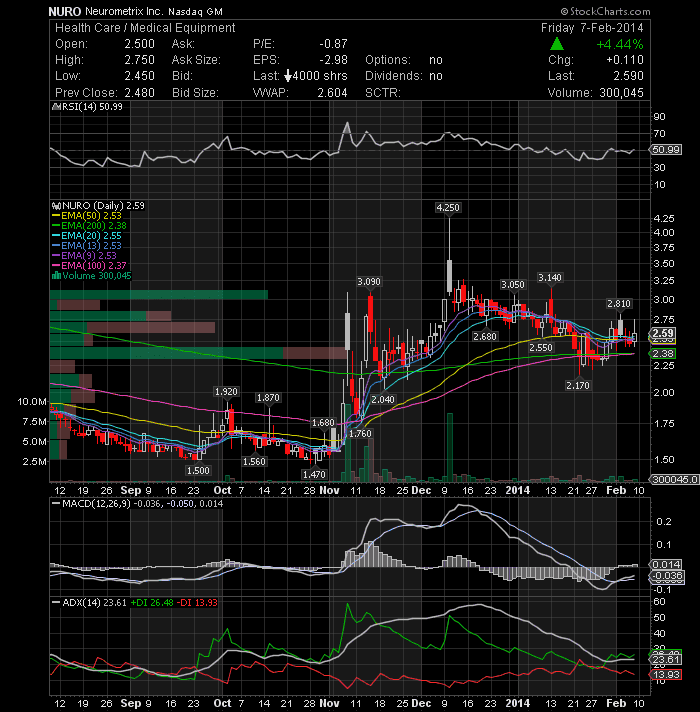Click the 50.99 RSI tag on right axis
700x712 pixels.
[666, 150]
